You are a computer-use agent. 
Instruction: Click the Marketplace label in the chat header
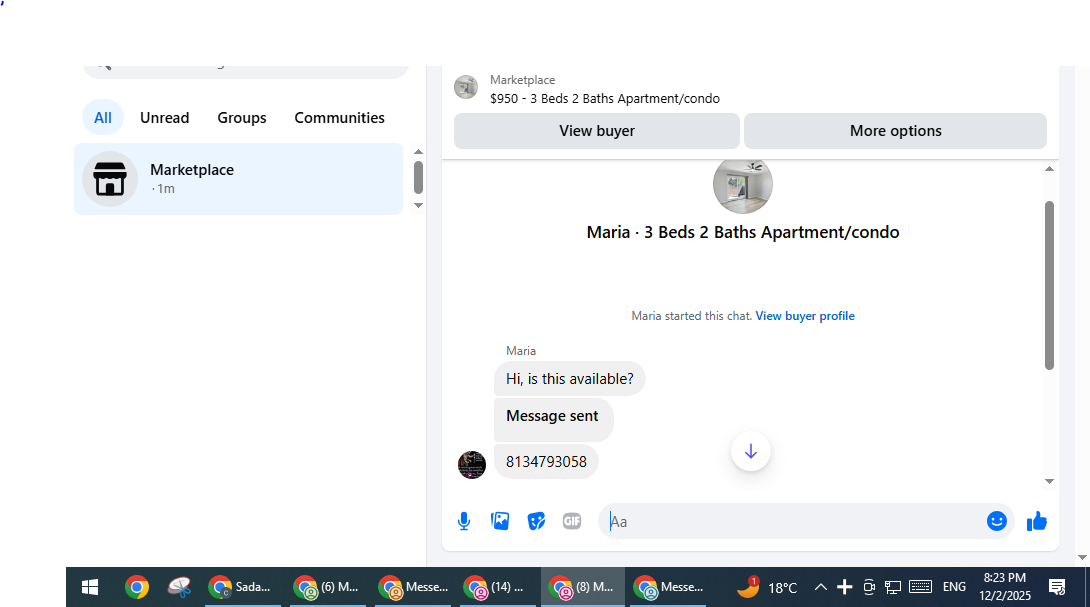click(x=522, y=80)
